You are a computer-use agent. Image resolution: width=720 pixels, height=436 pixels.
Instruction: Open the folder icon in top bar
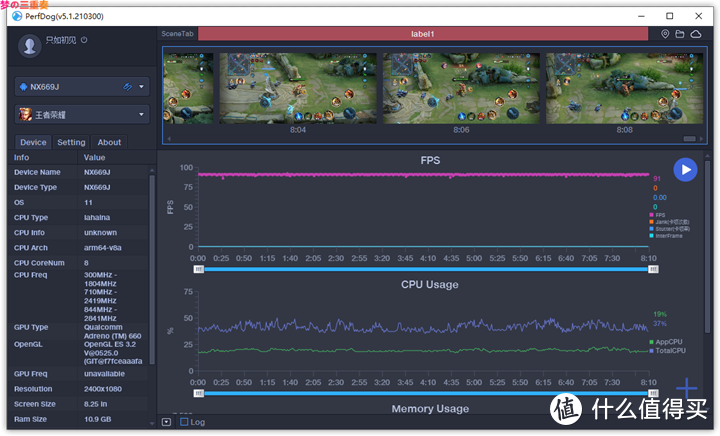pyautogui.click(x=680, y=34)
